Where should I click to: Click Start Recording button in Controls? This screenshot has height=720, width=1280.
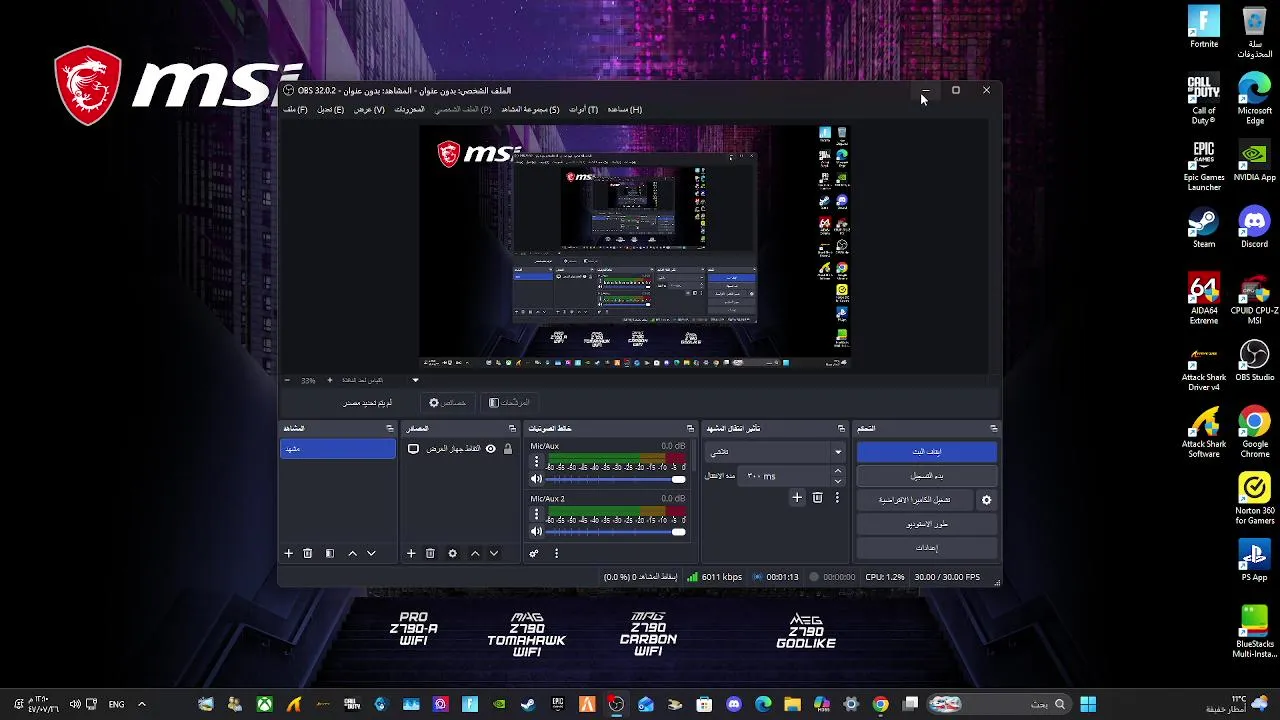pyautogui.click(x=927, y=476)
